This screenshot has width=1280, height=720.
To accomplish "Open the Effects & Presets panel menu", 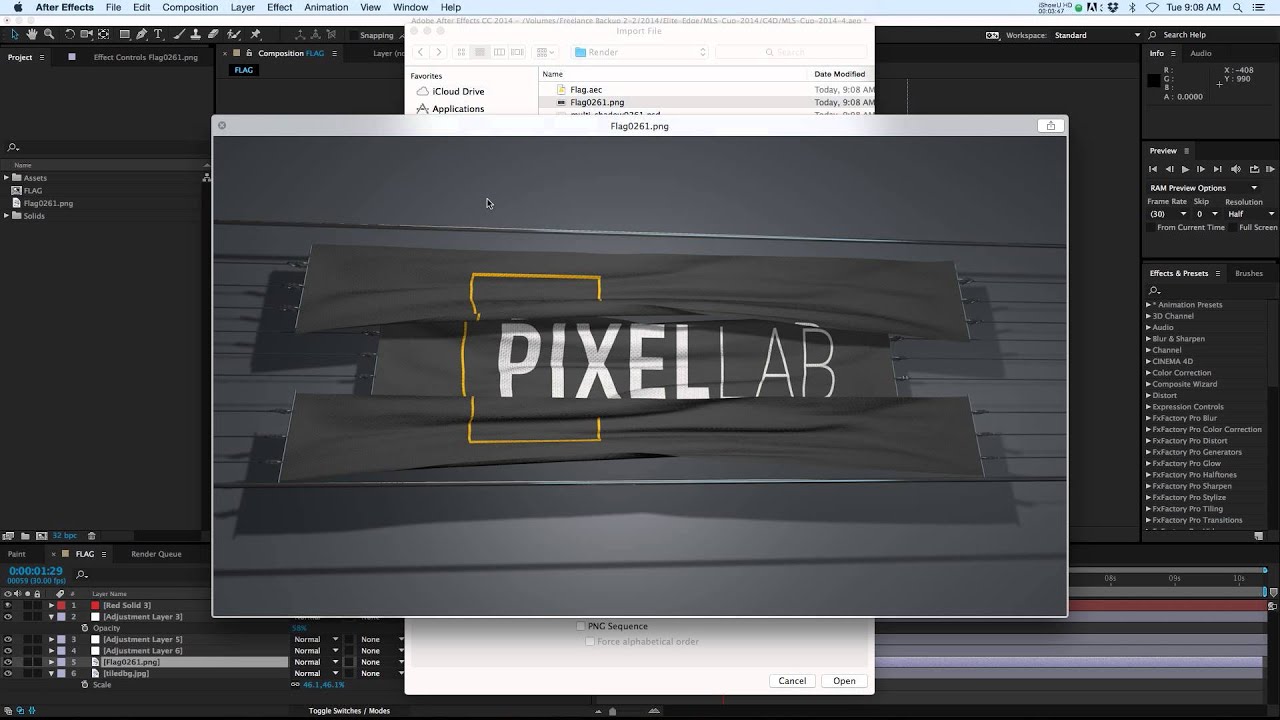I will (1218, 273).
